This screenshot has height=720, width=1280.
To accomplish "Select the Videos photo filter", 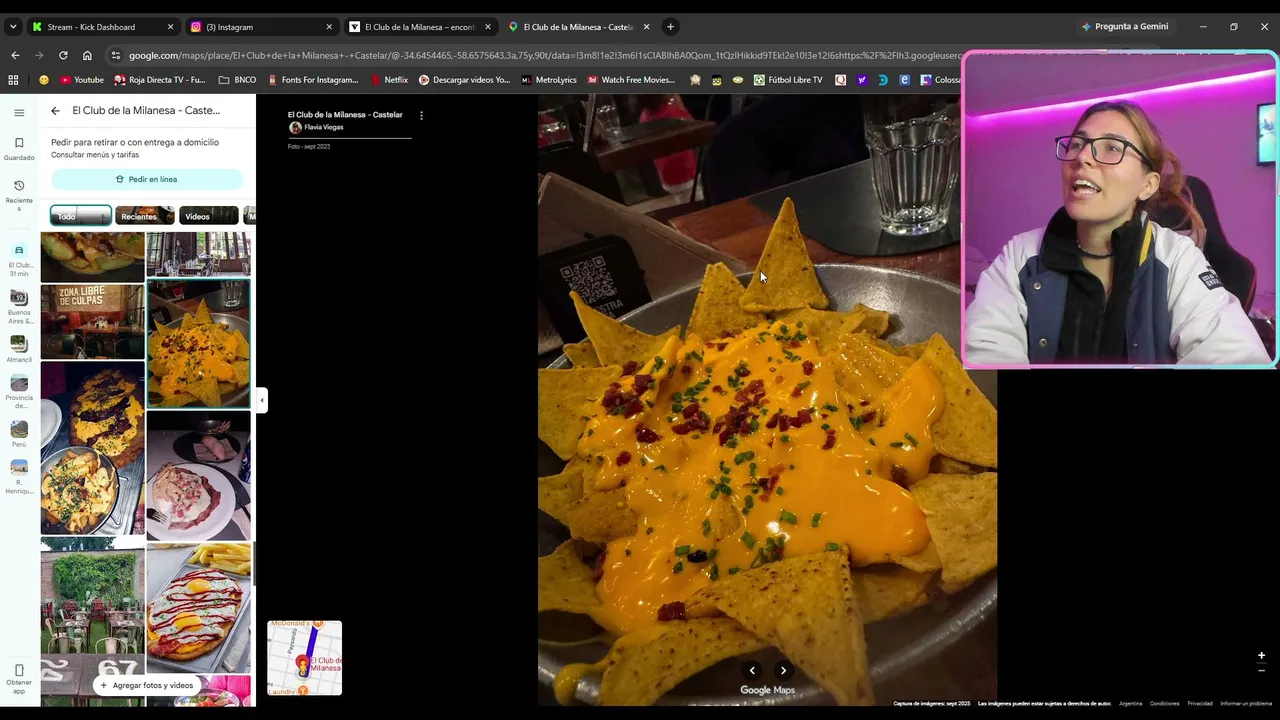I will click(209, 216).
